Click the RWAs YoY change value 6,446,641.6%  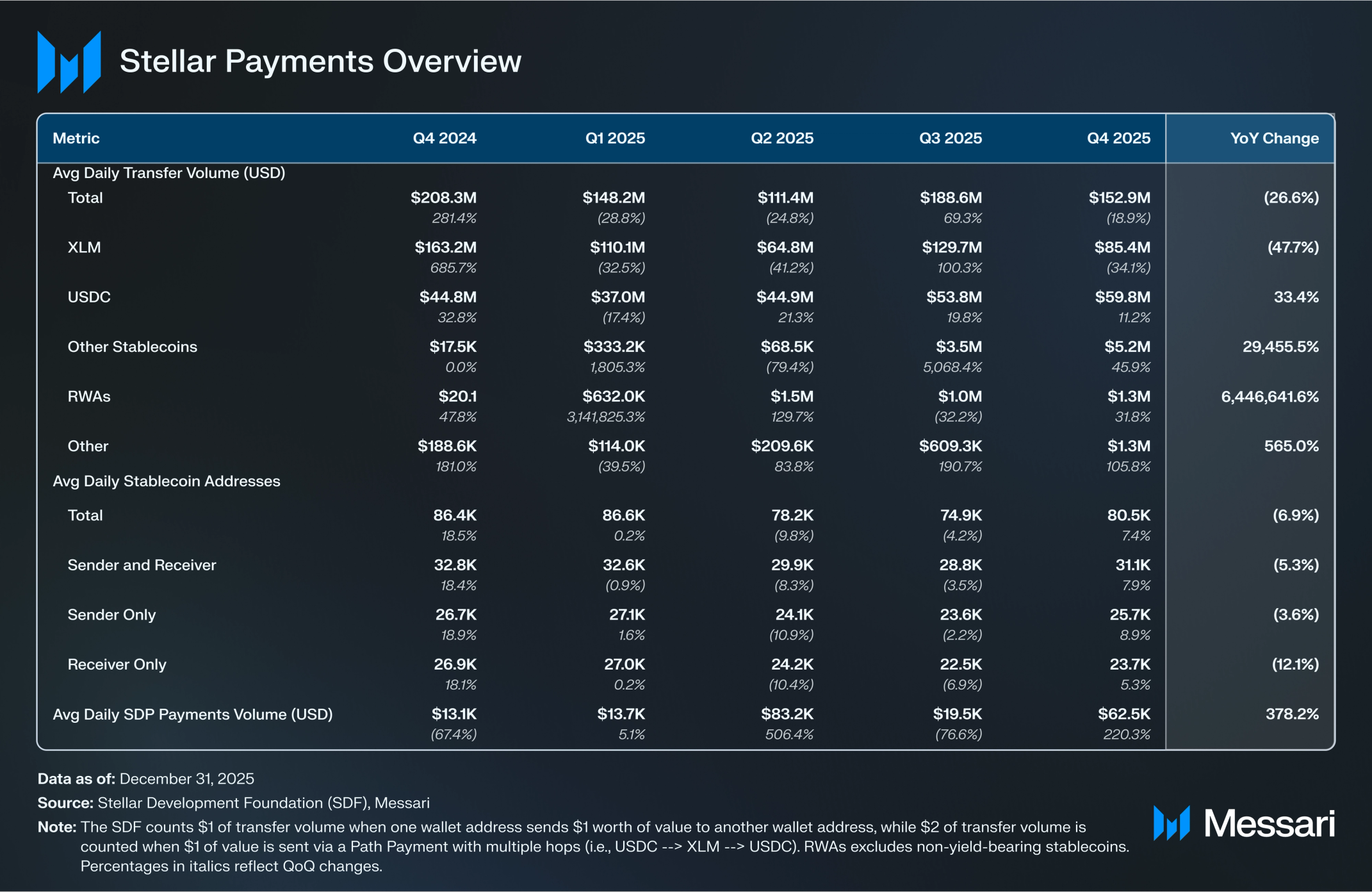[1269, 397]
